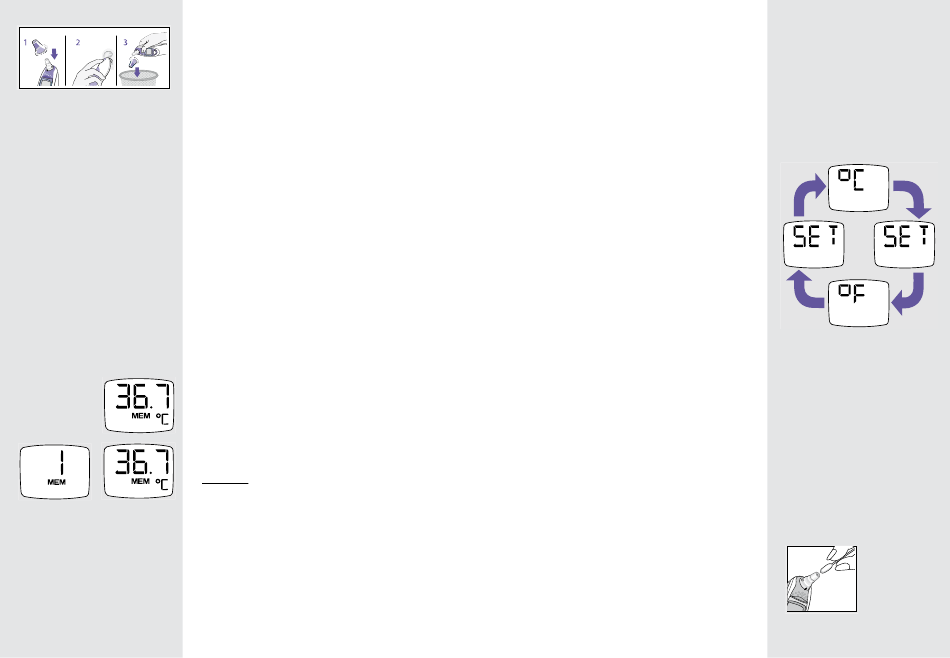Image resolution: width=950 pixels, height=658 pixels.
Task: Select the °C display at cycle top
Action: [859, 188]
